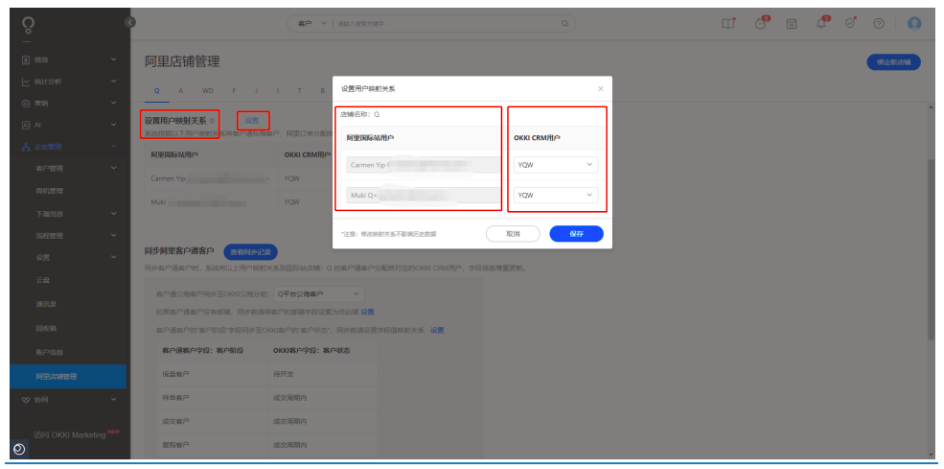Click the top search input field
Image resolution: width=944 pixels, height=469 pixels.
point(447,23)
